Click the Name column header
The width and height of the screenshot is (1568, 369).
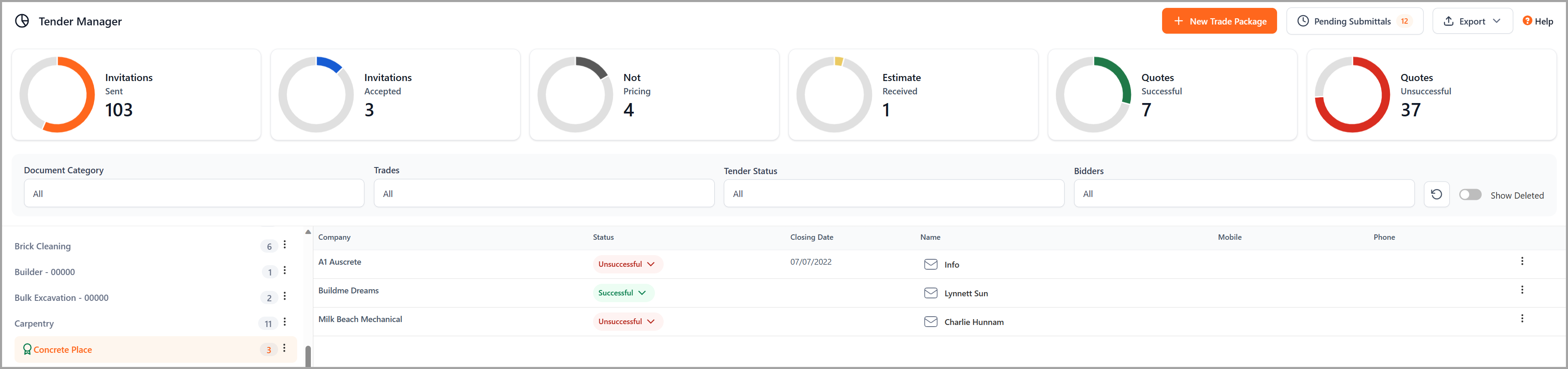[930, 237]
